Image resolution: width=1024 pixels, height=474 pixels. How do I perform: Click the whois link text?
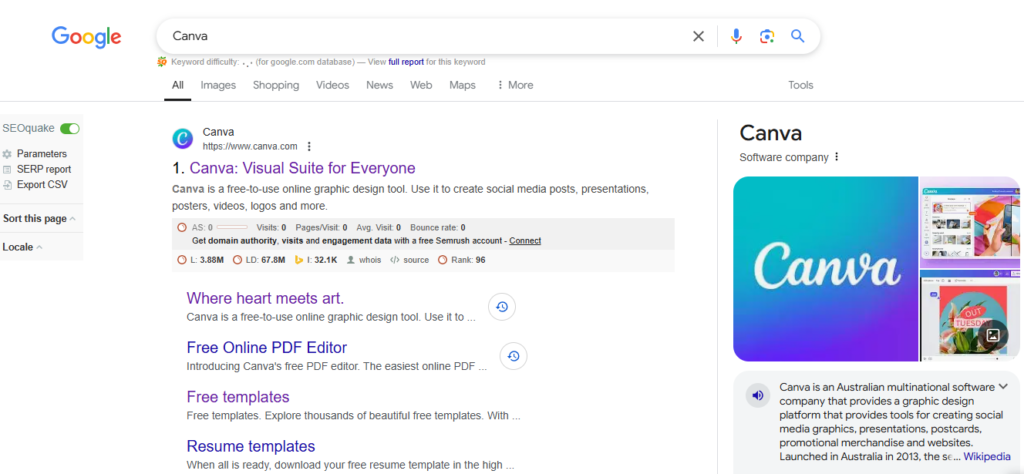(x=370, y=260)
